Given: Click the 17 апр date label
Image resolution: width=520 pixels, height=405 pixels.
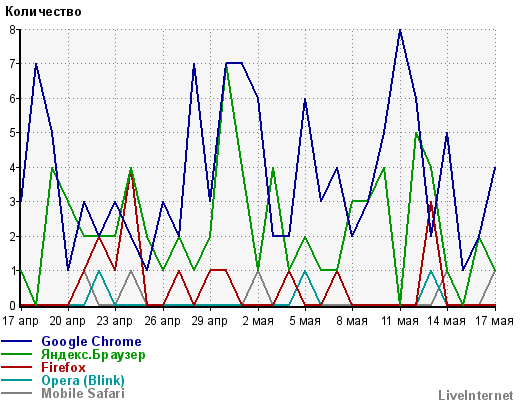Looking at the screenshot, I should tap(20, 321).
